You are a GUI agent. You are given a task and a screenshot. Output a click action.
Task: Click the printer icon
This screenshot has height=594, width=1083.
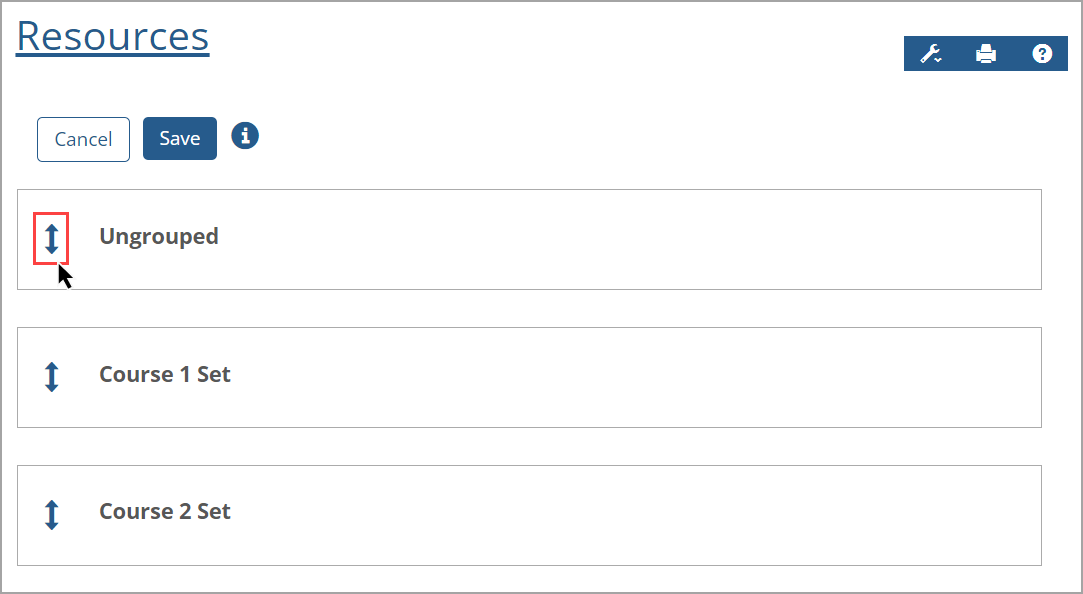pyautogui.click(x=986, y=54)
